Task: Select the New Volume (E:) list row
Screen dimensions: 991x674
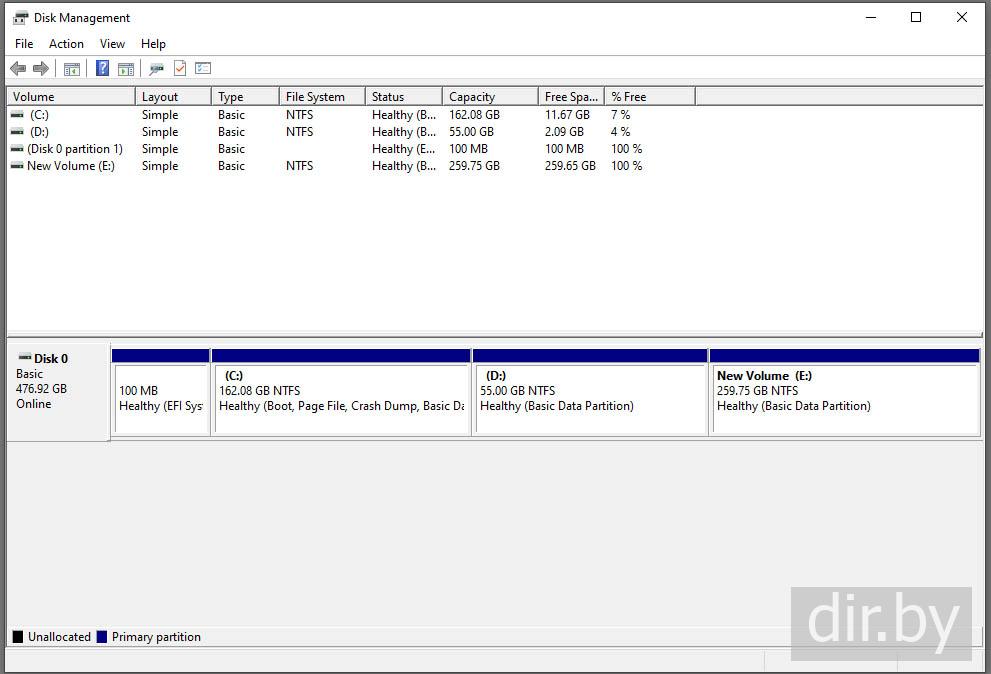Action: tap(70, 166)
